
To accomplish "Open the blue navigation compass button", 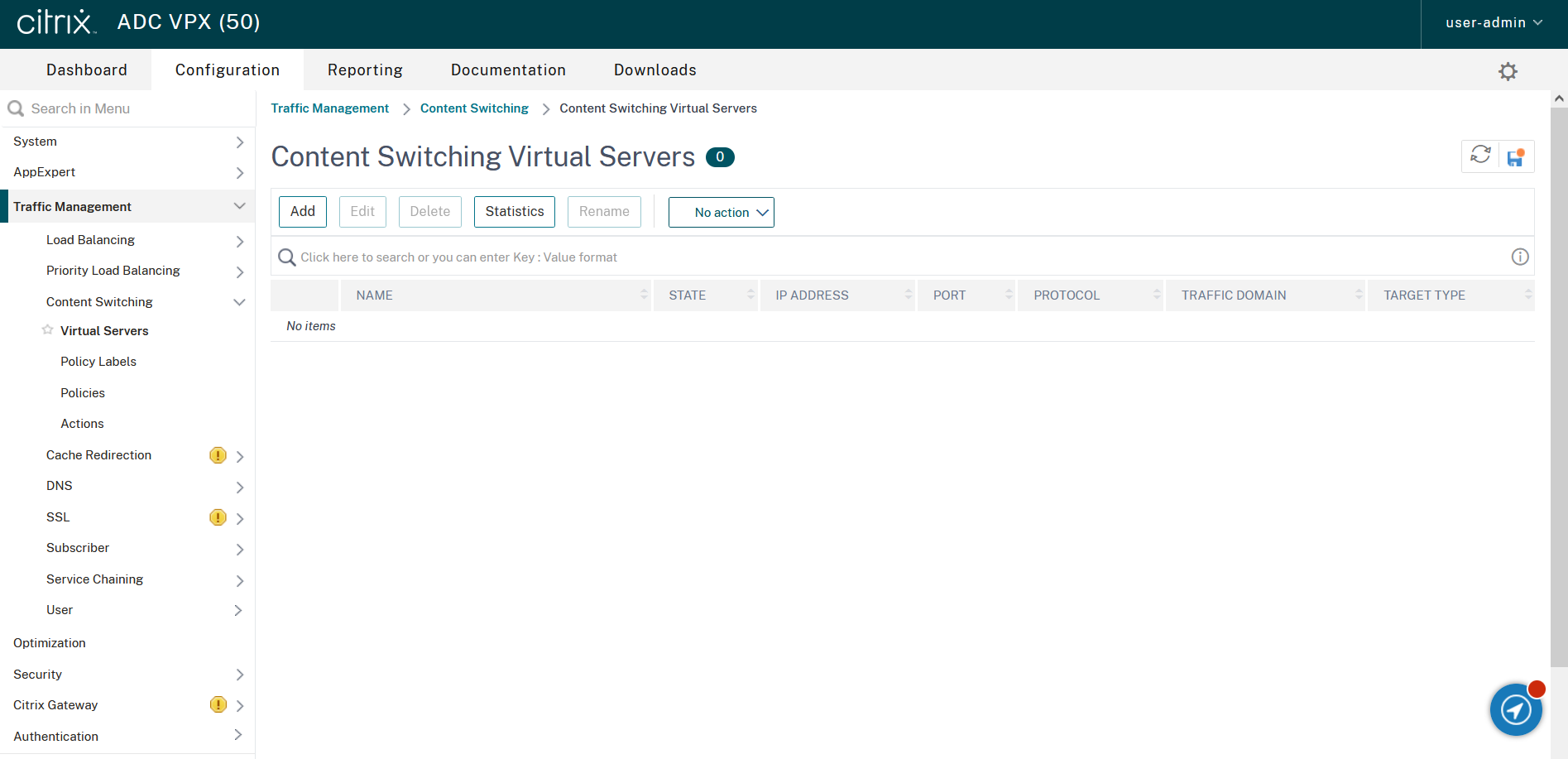I will click(x=1516, y=709).
